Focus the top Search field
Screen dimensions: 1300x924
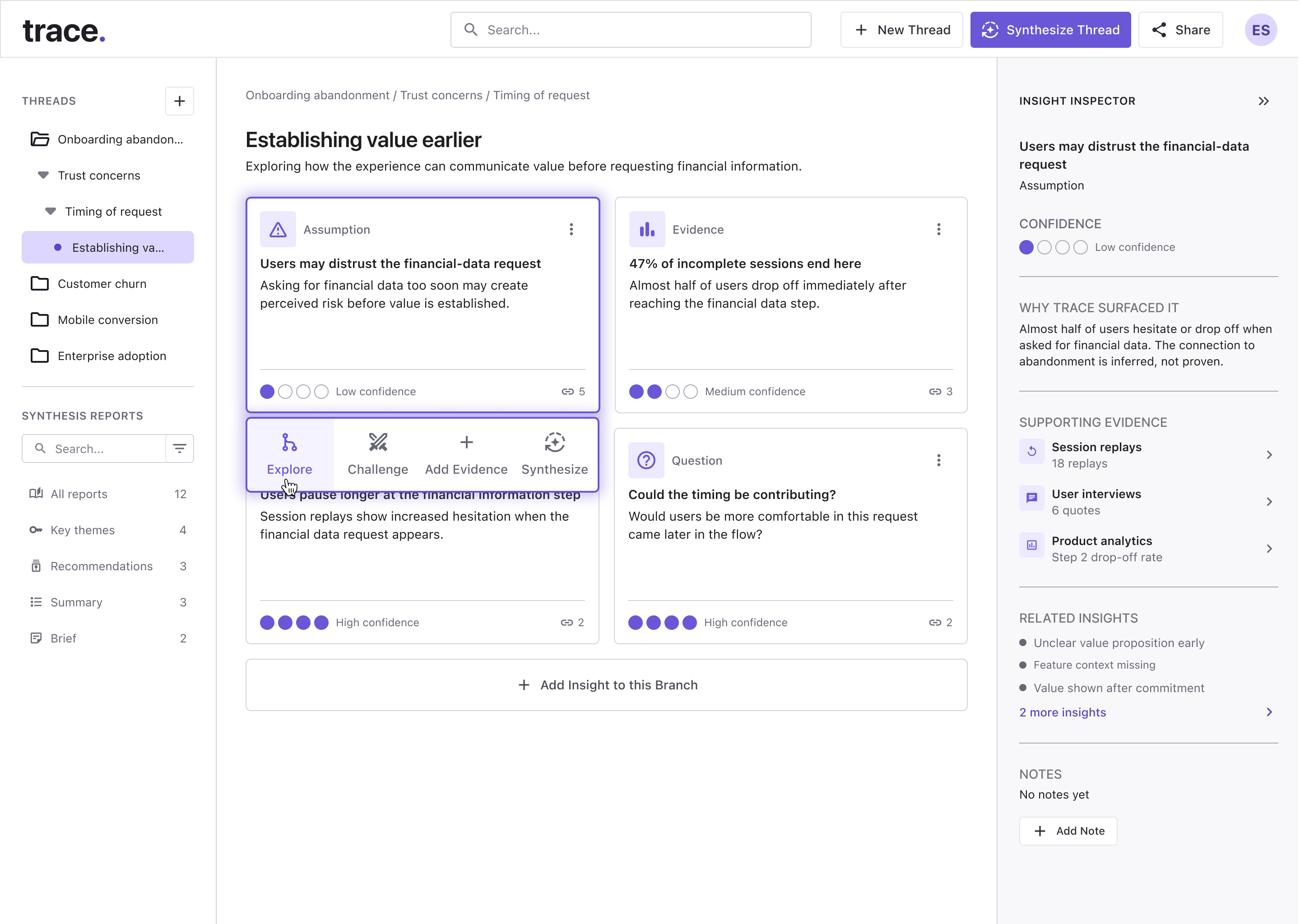pos(631,30)
